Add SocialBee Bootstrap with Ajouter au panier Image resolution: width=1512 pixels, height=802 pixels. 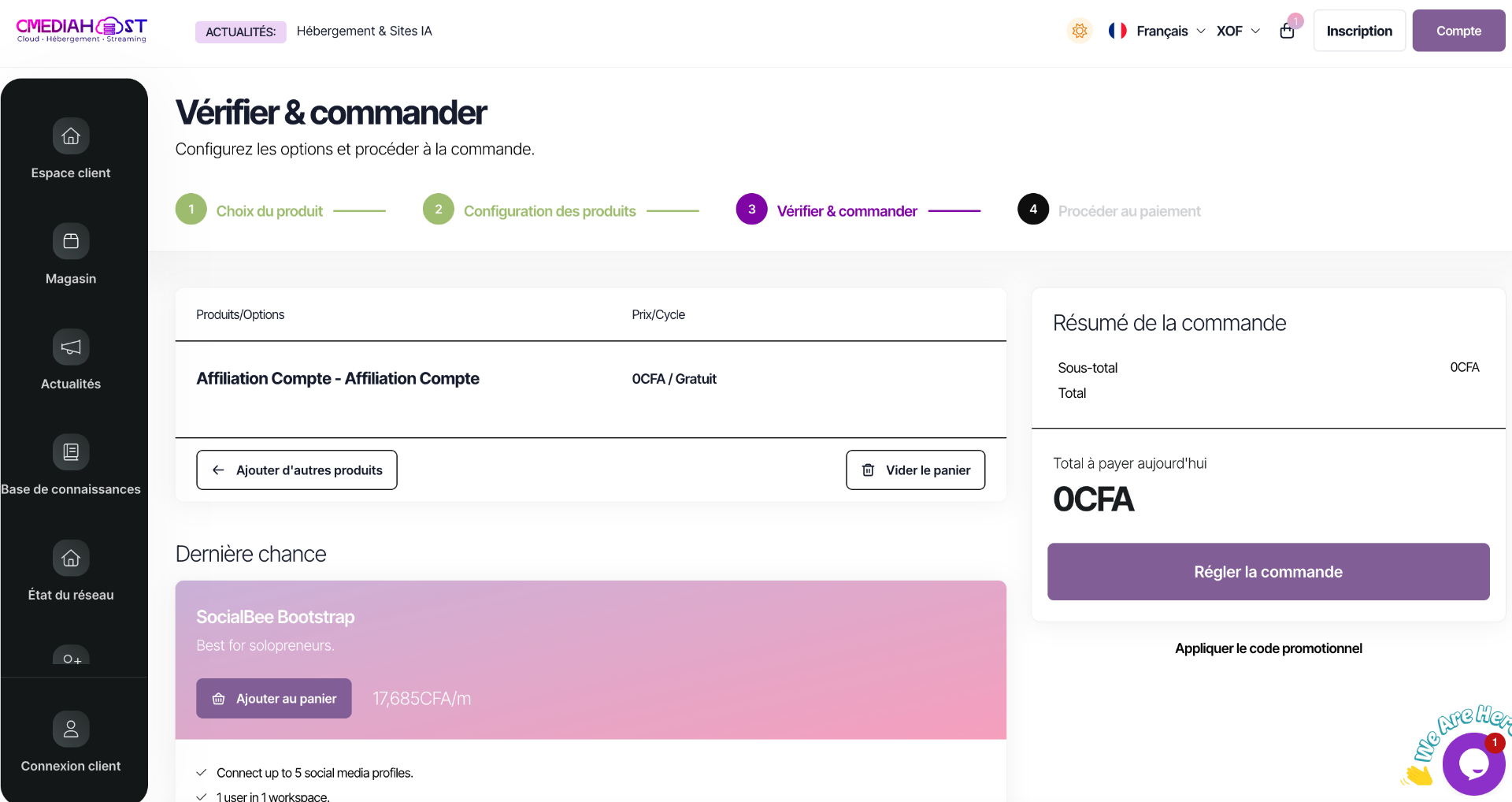click(x=274, y=699)
